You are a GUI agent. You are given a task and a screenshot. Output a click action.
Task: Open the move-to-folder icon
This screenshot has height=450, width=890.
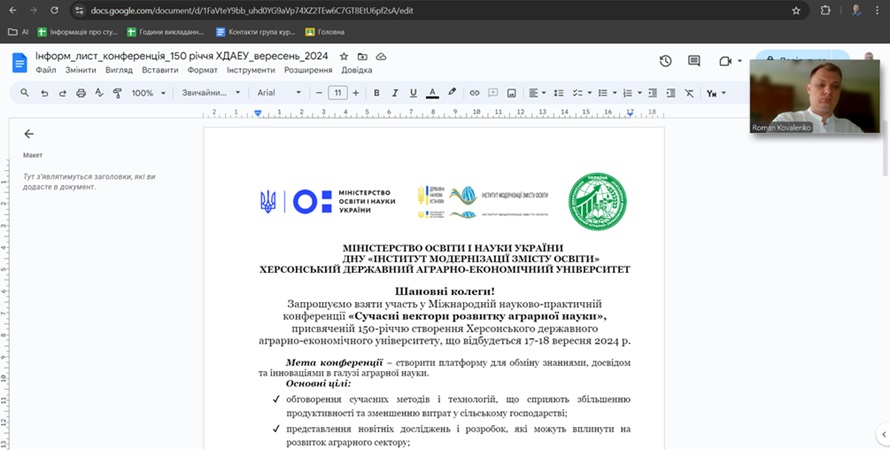[362, 57]
